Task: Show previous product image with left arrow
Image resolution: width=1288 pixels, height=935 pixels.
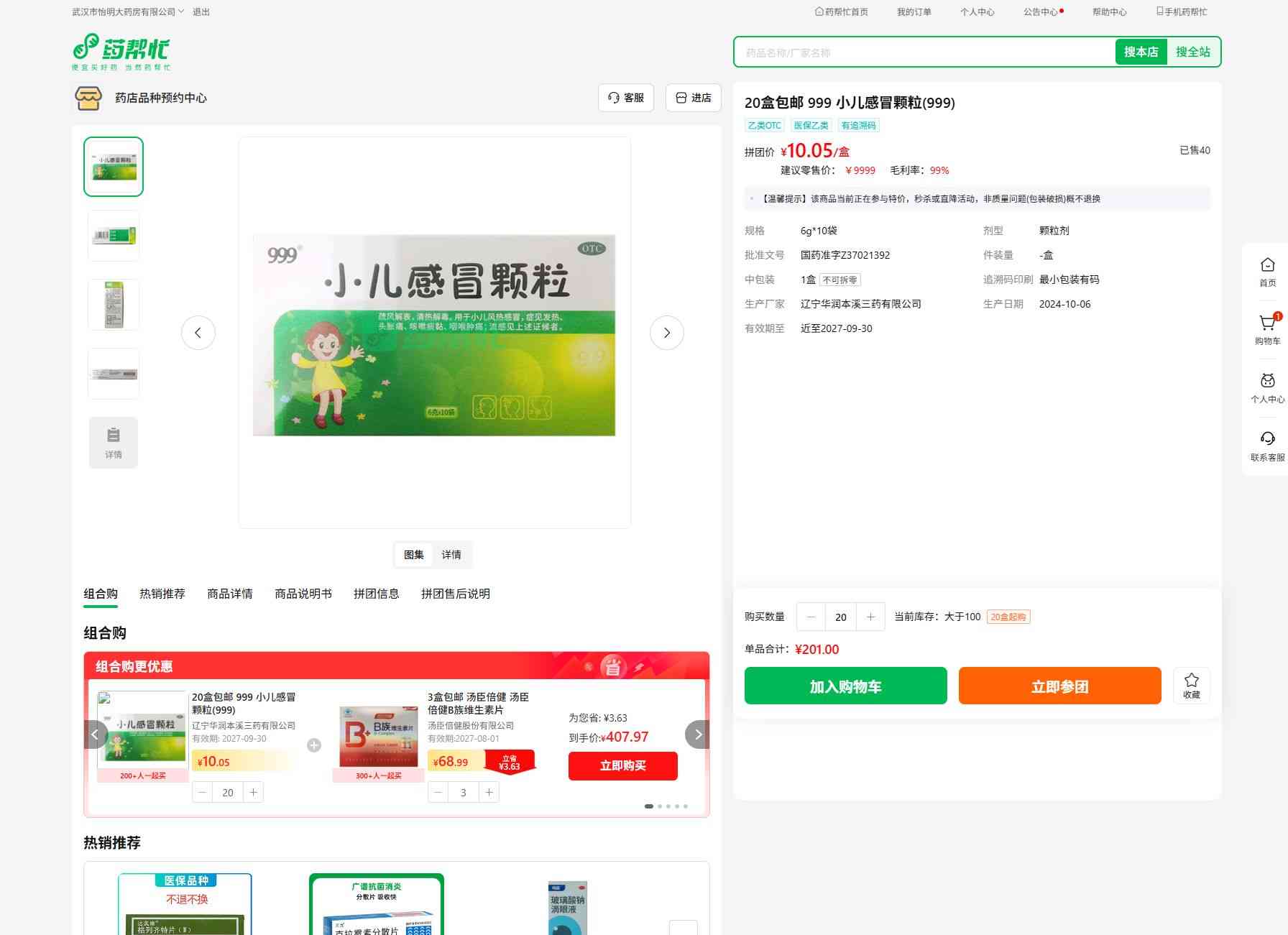Action: pyautogui.click(x=198, y=333)
